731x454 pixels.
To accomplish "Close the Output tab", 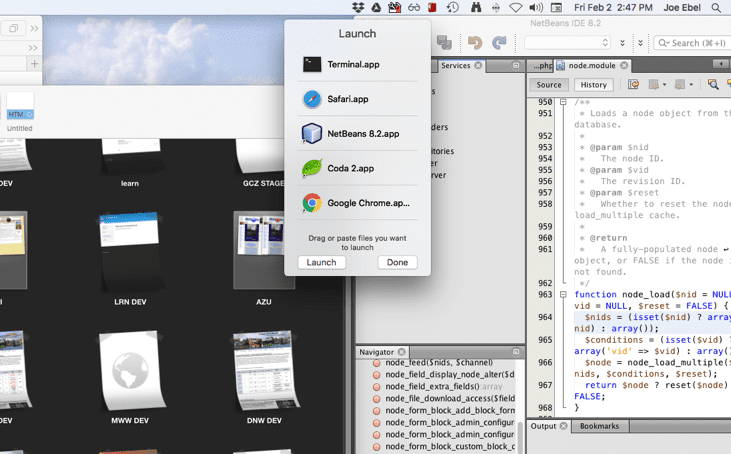I will tap(564, 426).
